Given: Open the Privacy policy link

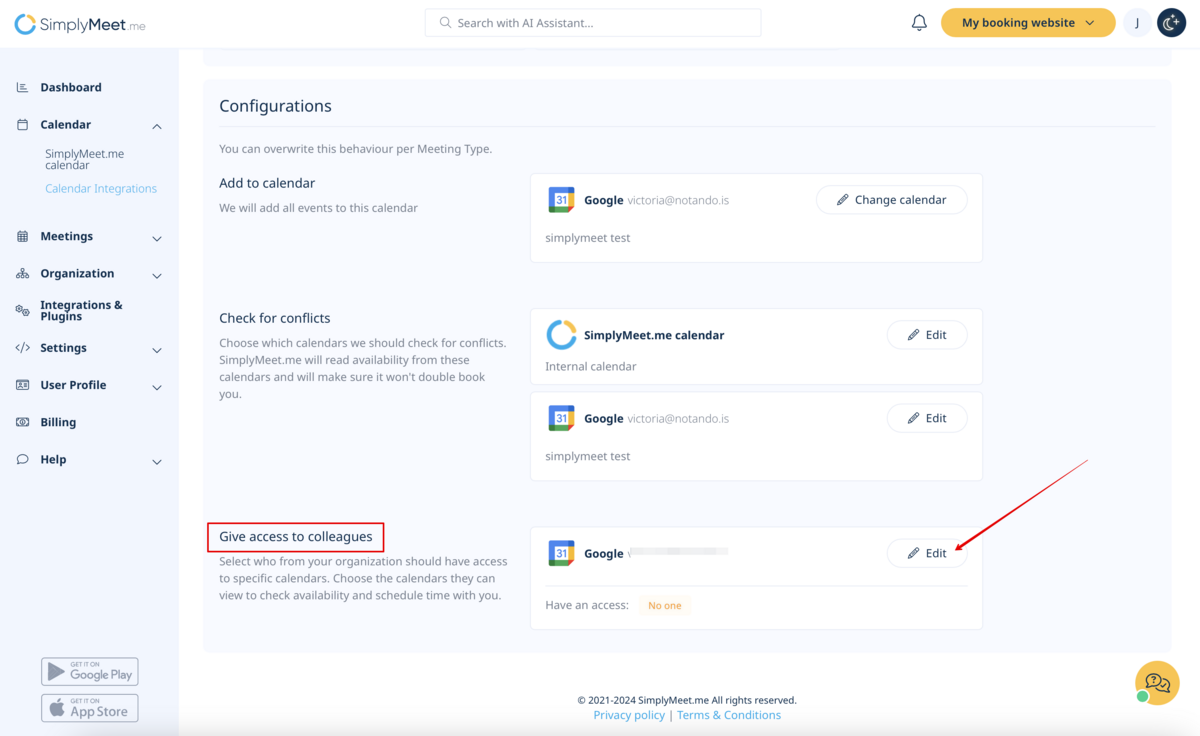Looking at the screenshot, I should tap(629, 715).
